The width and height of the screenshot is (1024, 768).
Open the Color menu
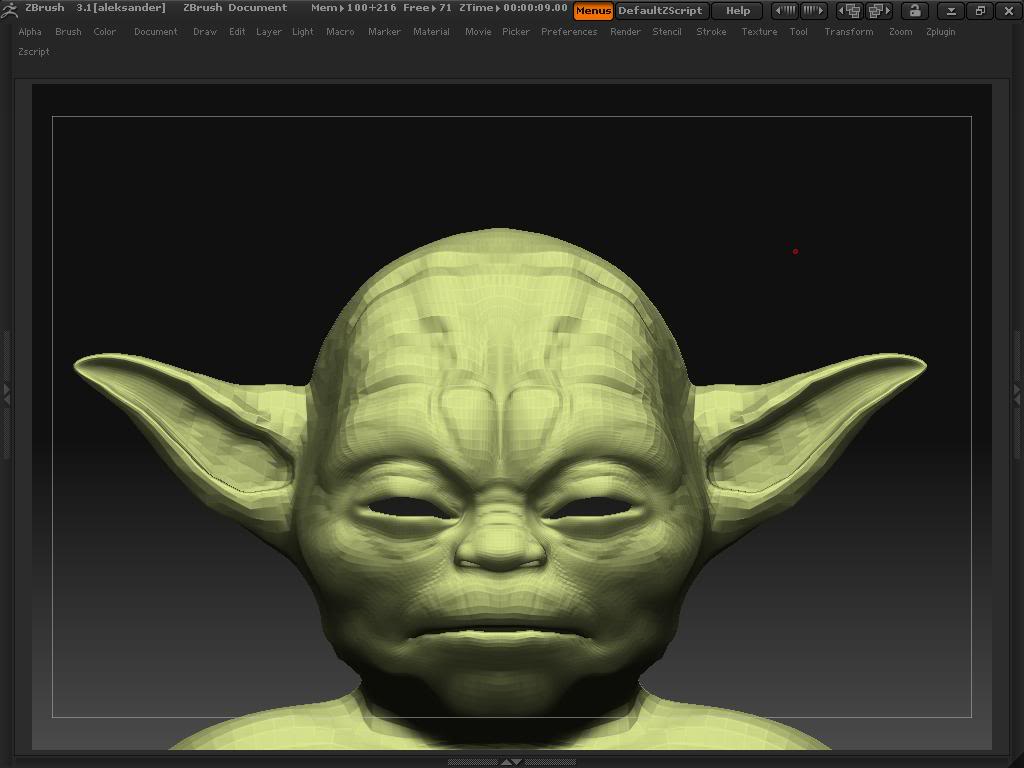point(104,31)
